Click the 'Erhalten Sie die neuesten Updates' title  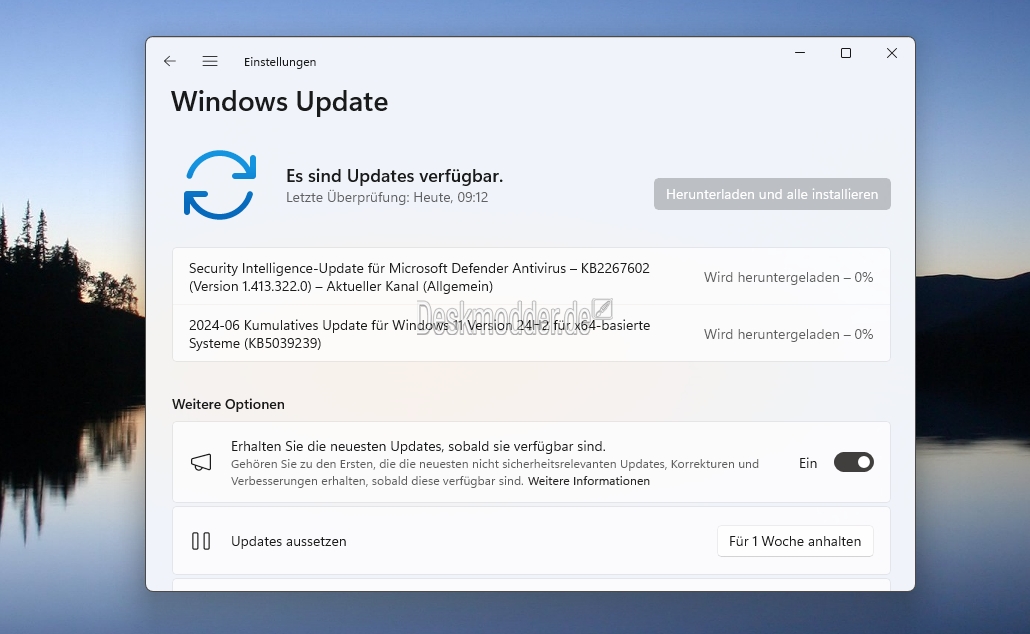(x=418, y=446)
